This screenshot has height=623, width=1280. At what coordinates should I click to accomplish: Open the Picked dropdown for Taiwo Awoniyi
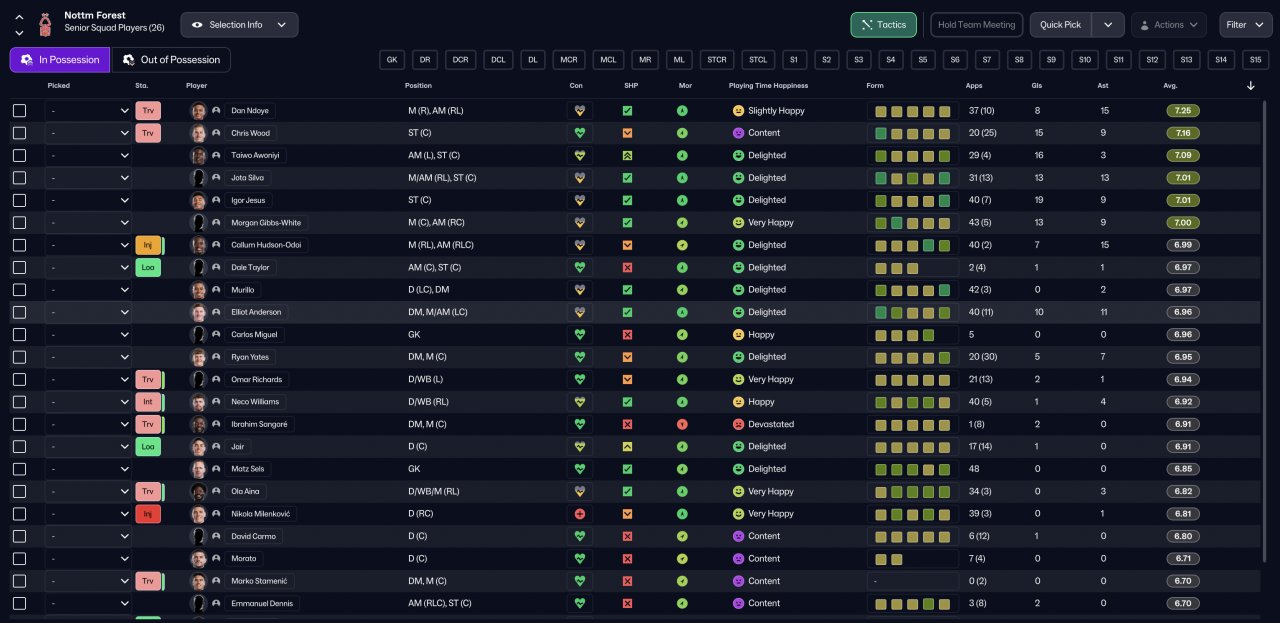(x=88, y=156)
